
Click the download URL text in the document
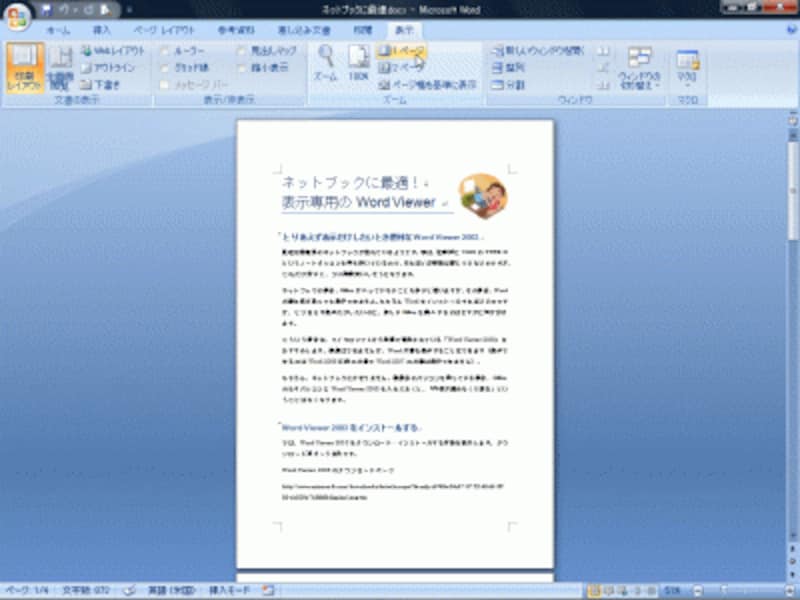coord(392,492)
